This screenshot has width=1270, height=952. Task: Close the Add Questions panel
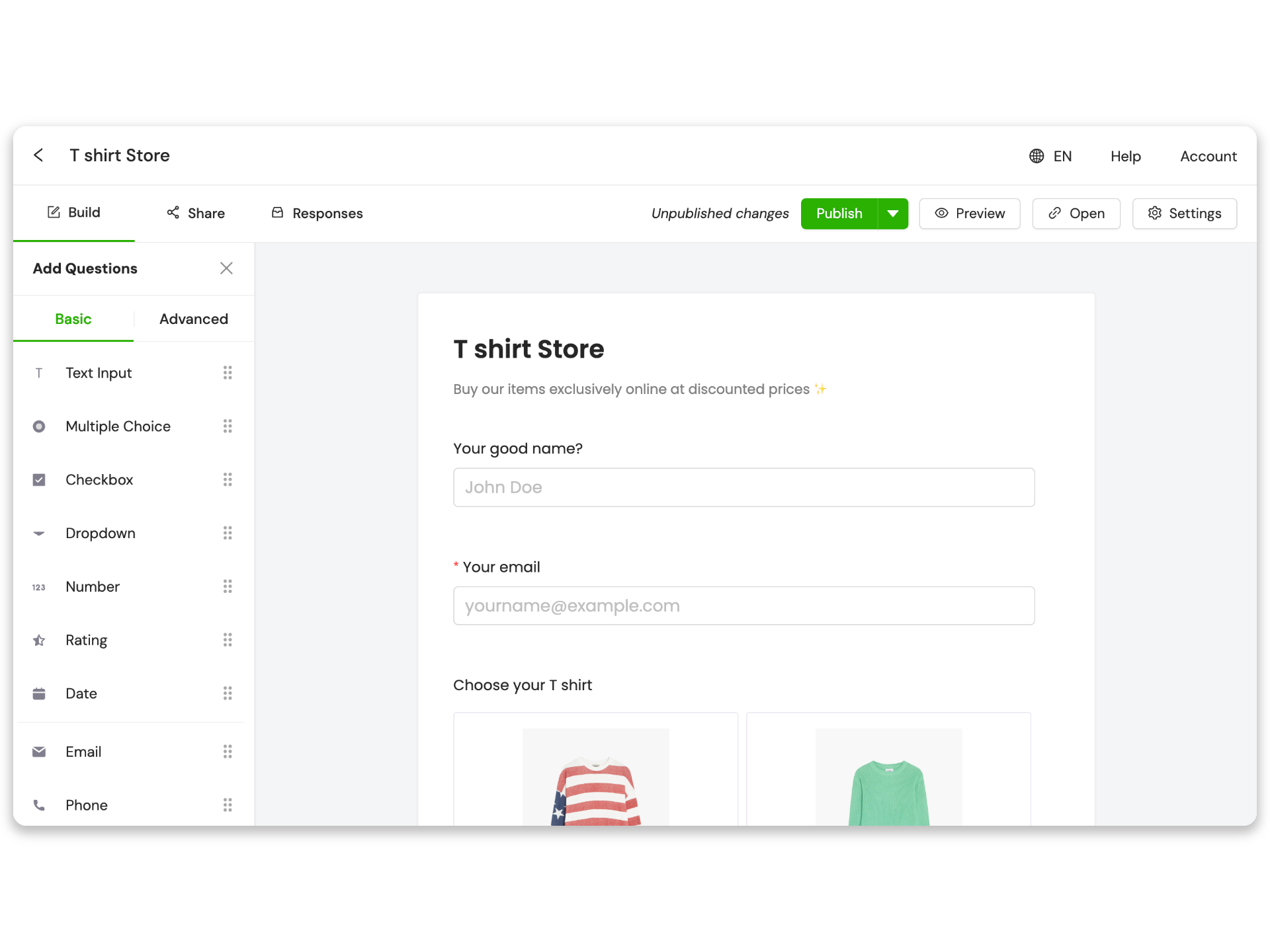[226, 268]
